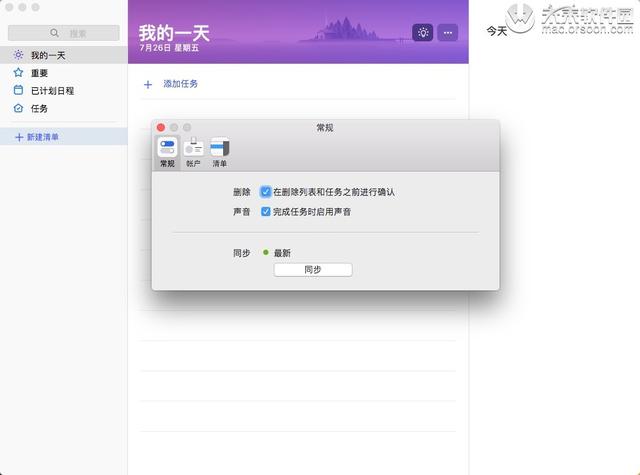The width and height of the screenshot is (640, 475).
Task: Switch to the 清单 preferences tab
Action: point(220,153)
